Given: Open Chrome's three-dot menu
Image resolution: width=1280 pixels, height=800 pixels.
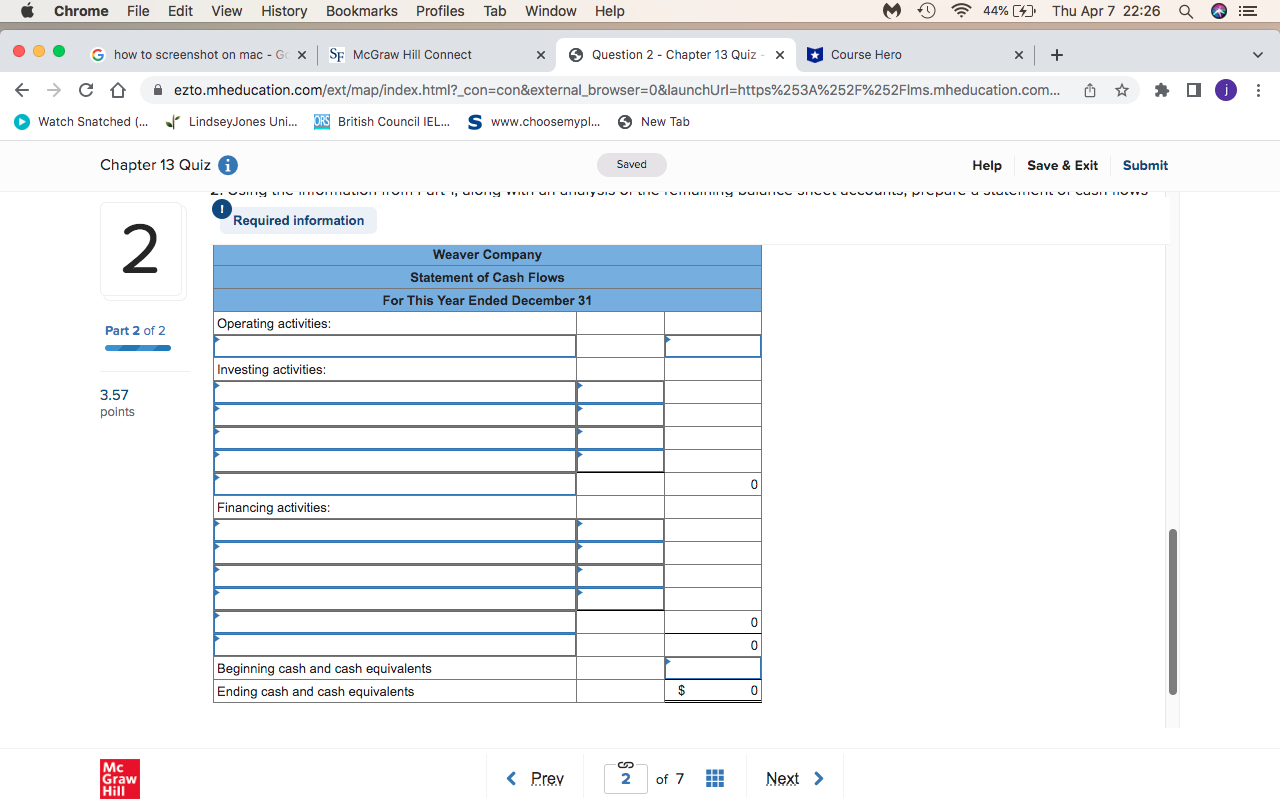Looking at the screenshot, I should coord(1258,89).
